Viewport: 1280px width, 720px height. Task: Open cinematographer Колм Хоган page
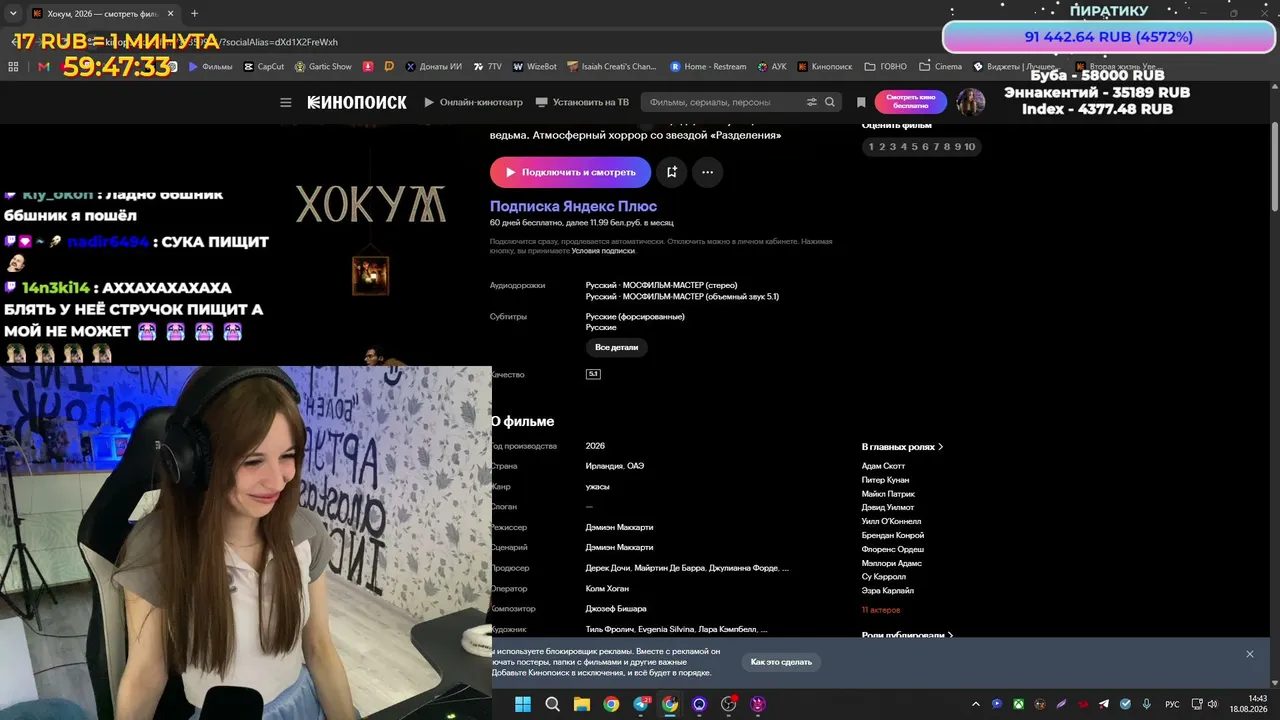607,588
